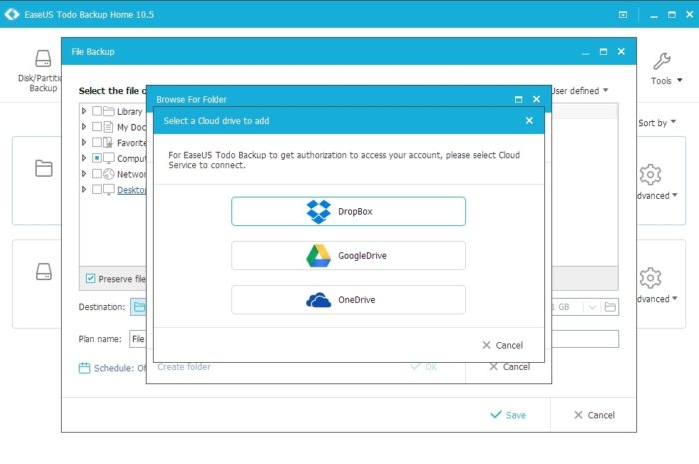Viewport: 699px width, 464px height.
Task: Click the Dropbox logo icon
Action: pyautogui.click(x=318, y=212)
